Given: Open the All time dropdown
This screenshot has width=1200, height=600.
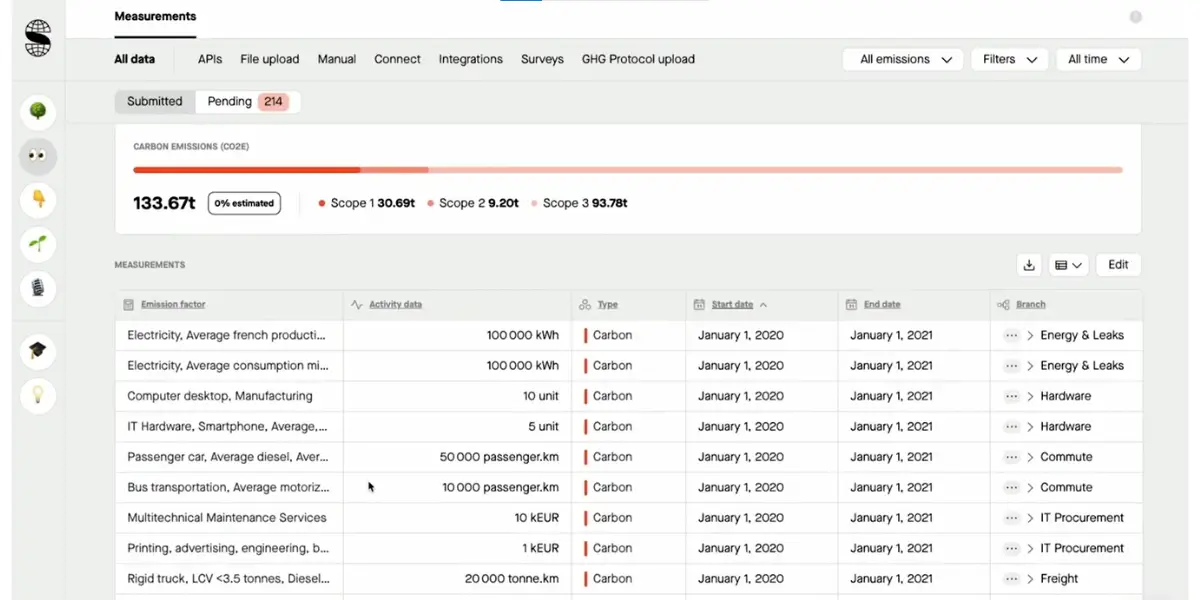Looking at the screenshot, I should click(1098, 59).
